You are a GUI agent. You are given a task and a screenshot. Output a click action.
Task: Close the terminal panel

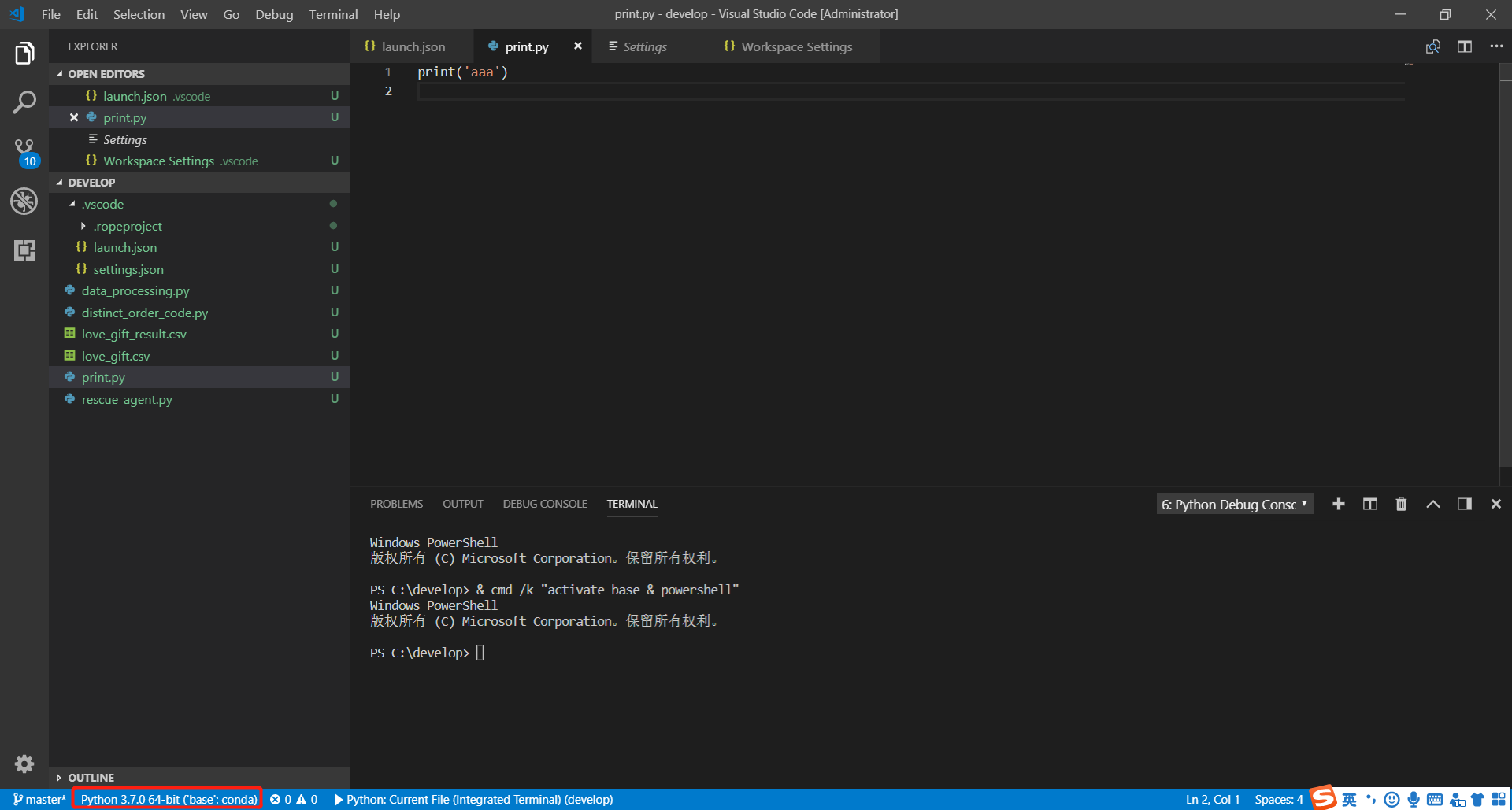point(1496,504)
